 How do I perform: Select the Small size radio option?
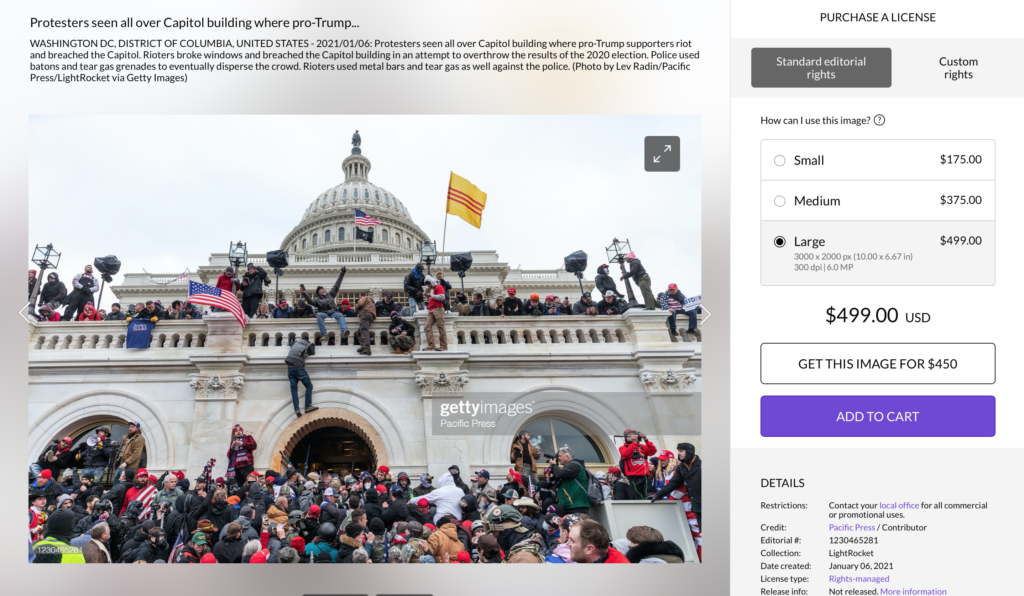click(x=779, y=161)
